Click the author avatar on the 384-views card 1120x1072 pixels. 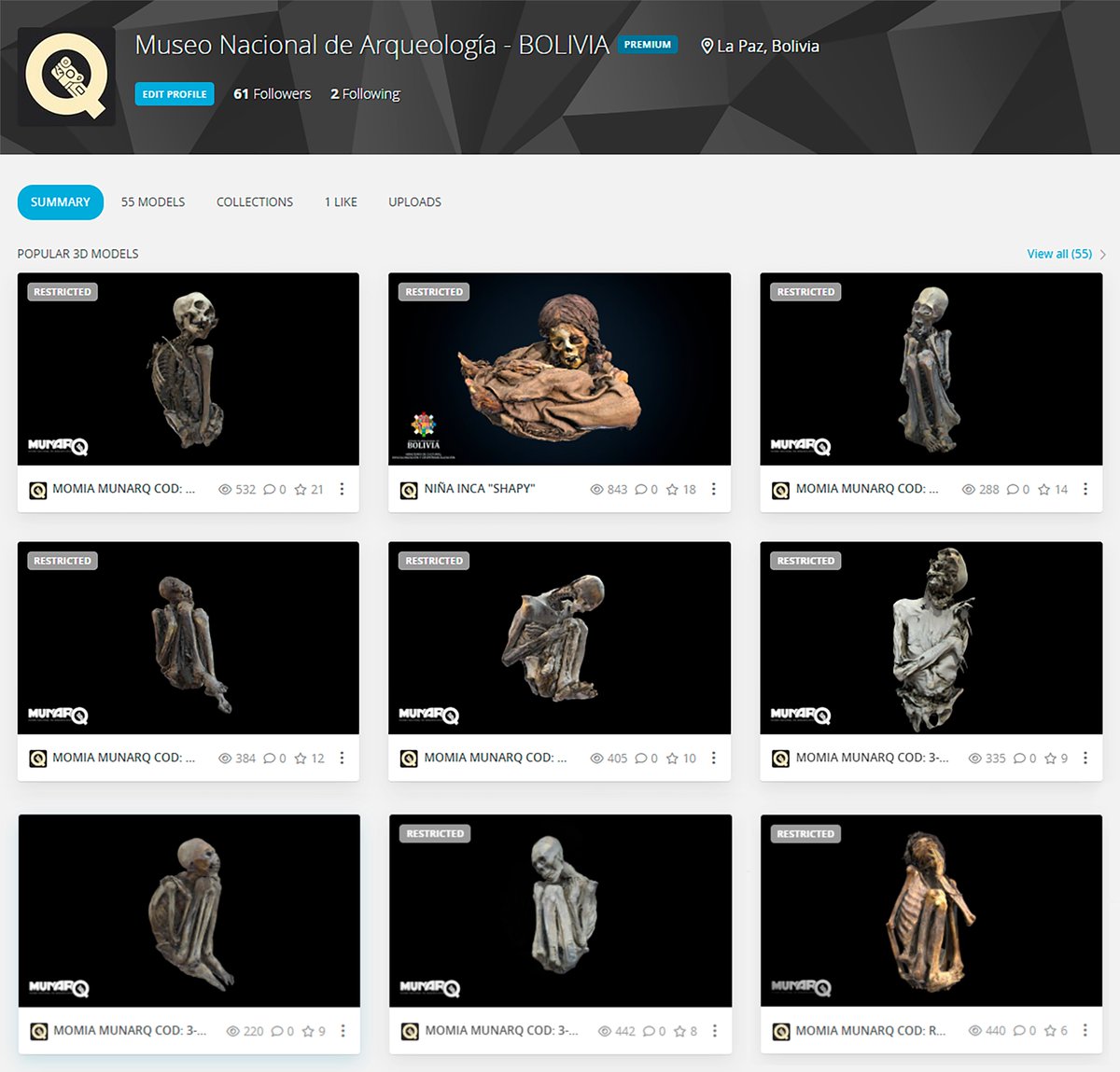coord(37,759)
